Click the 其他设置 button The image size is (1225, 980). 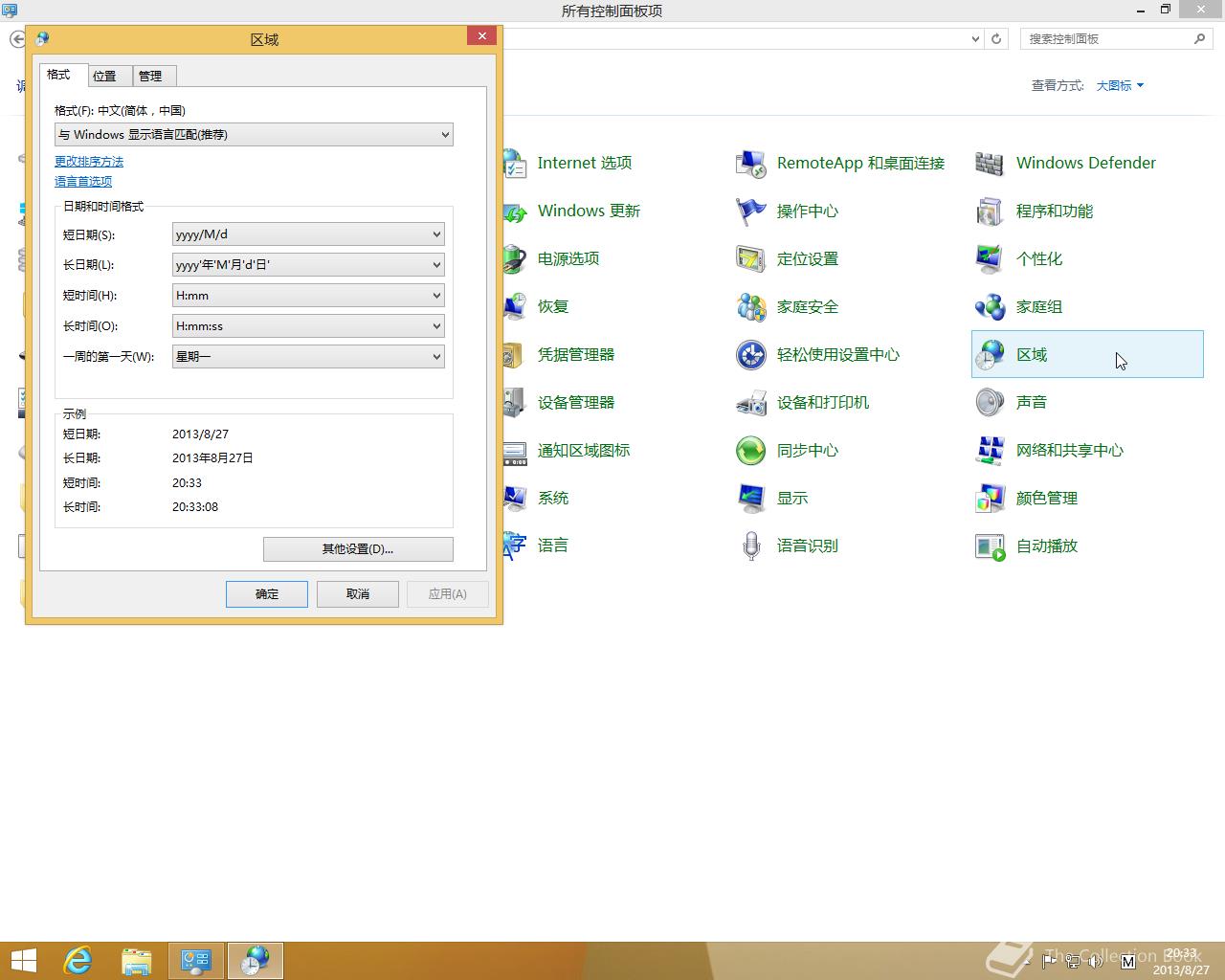pos(358,549)
